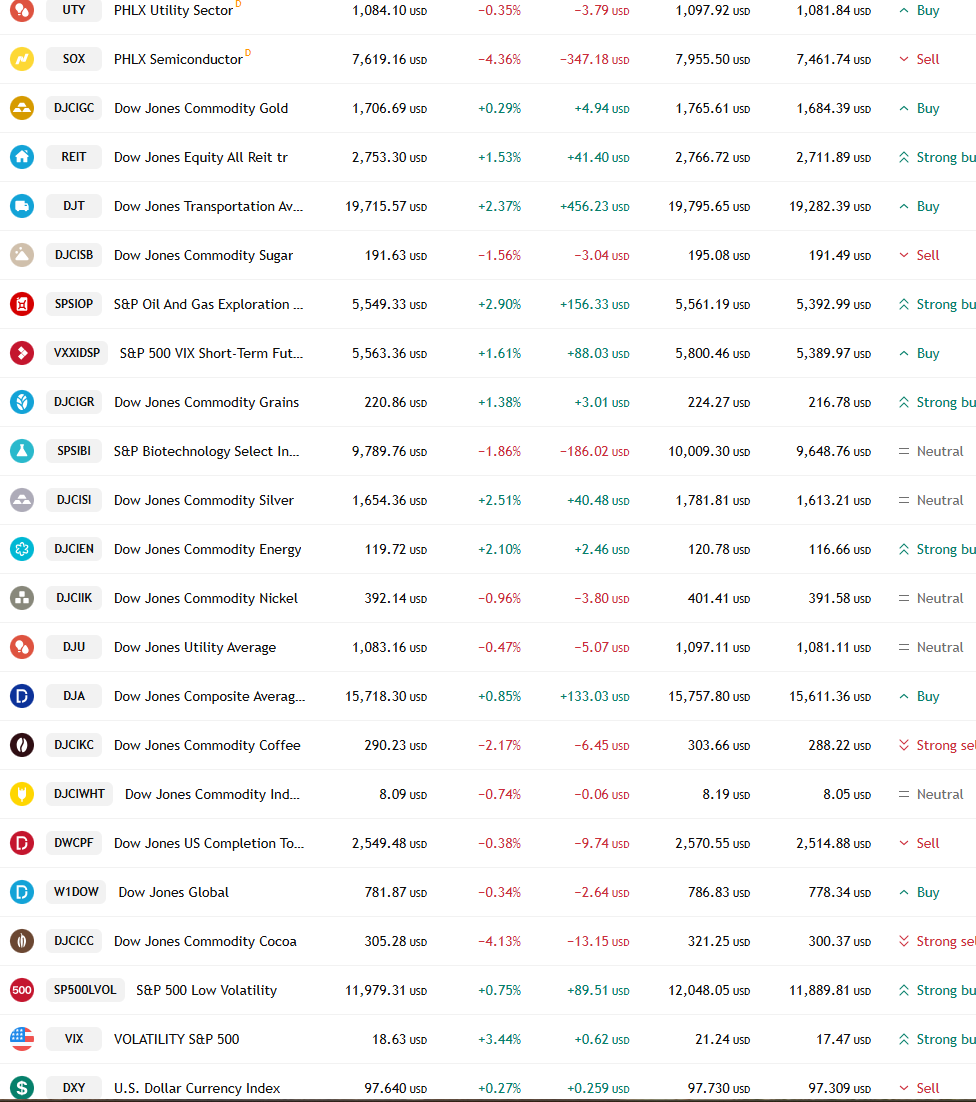
Task: Click the price 18.63 USD for VIX
Action: (x=399, y=1039)
